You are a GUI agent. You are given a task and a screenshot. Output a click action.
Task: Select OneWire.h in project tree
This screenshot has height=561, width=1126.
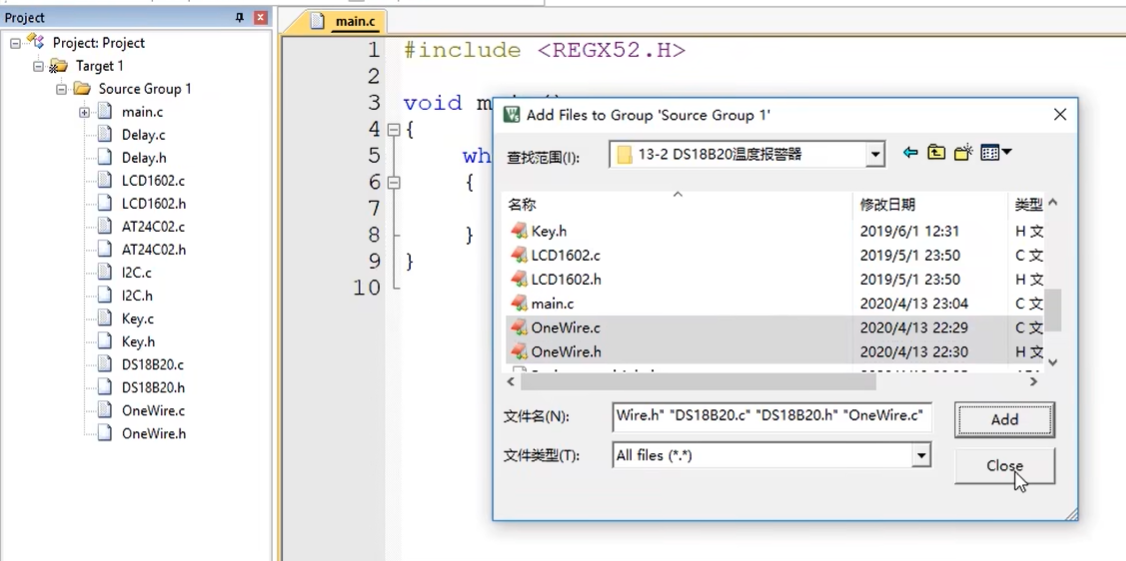point(154,434)
